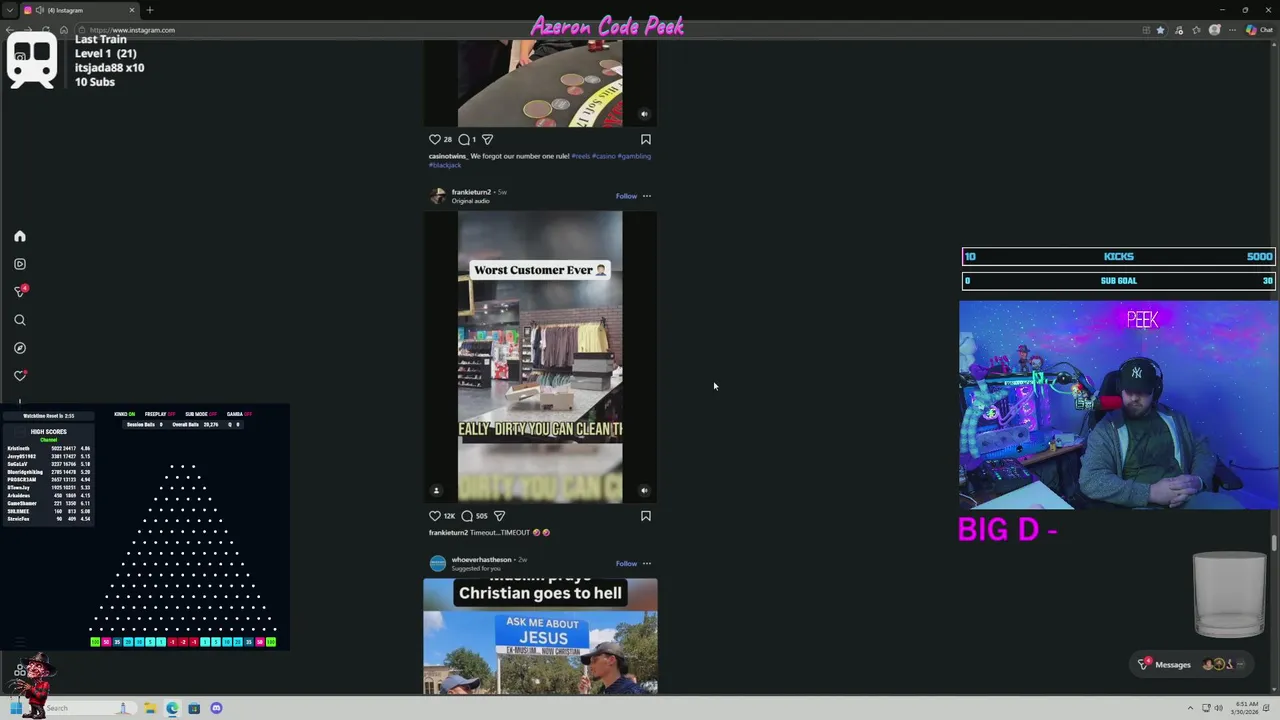Like the casinotwins_ post

click(x=434, y=139)
